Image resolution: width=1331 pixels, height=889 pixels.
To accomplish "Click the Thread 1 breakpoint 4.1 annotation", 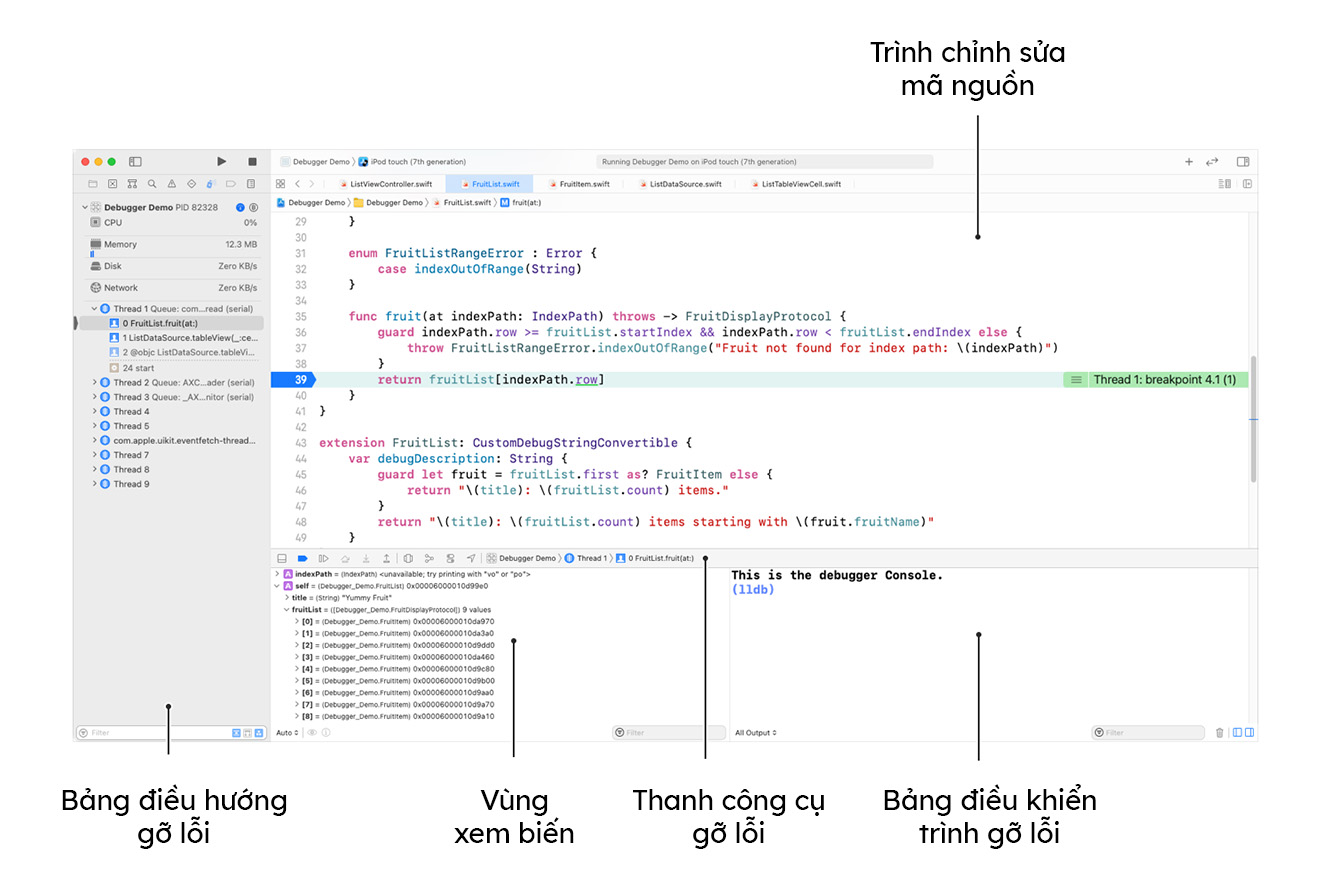I will click(1154, 379).
